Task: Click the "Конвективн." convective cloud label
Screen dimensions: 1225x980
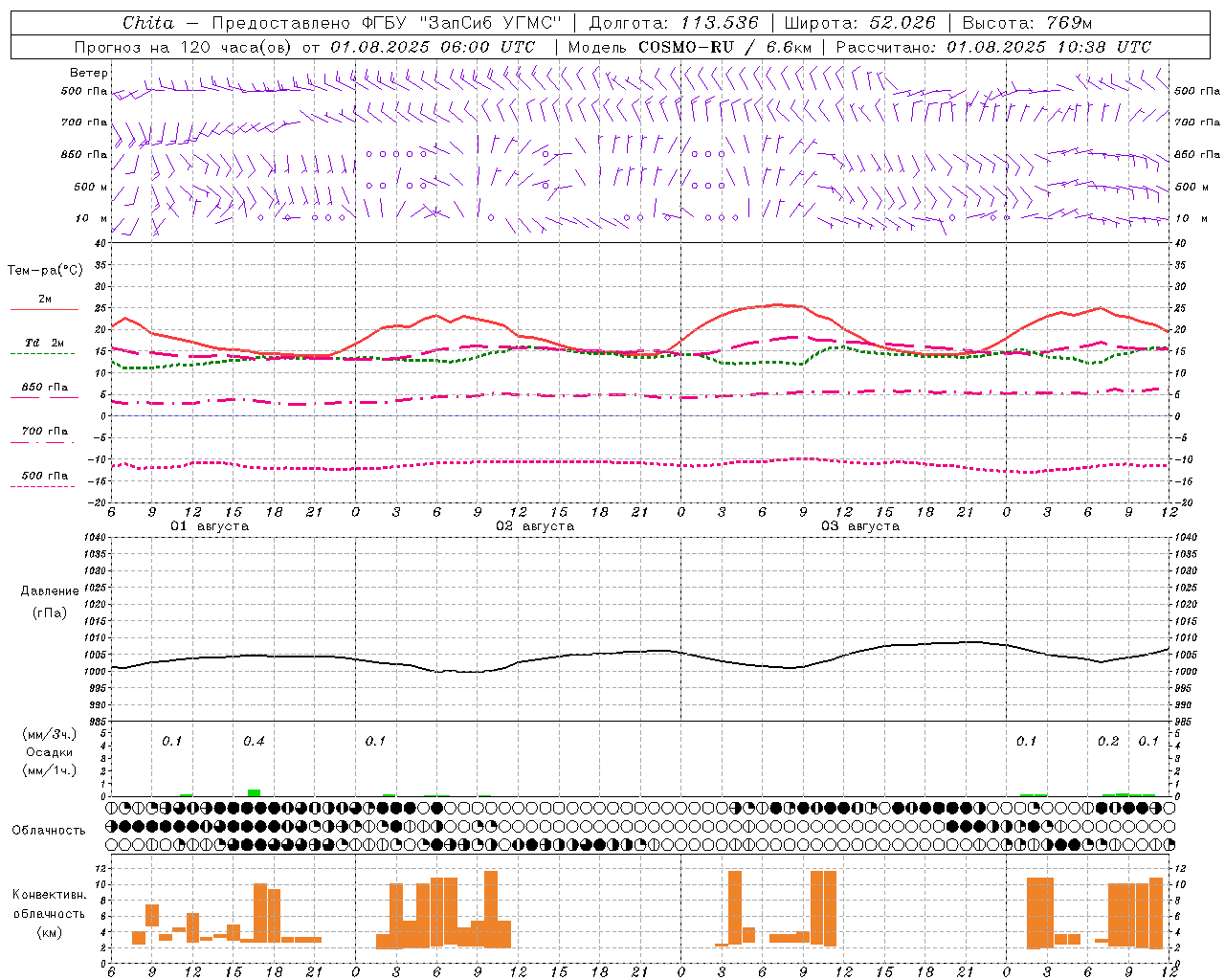Action: 50,895
